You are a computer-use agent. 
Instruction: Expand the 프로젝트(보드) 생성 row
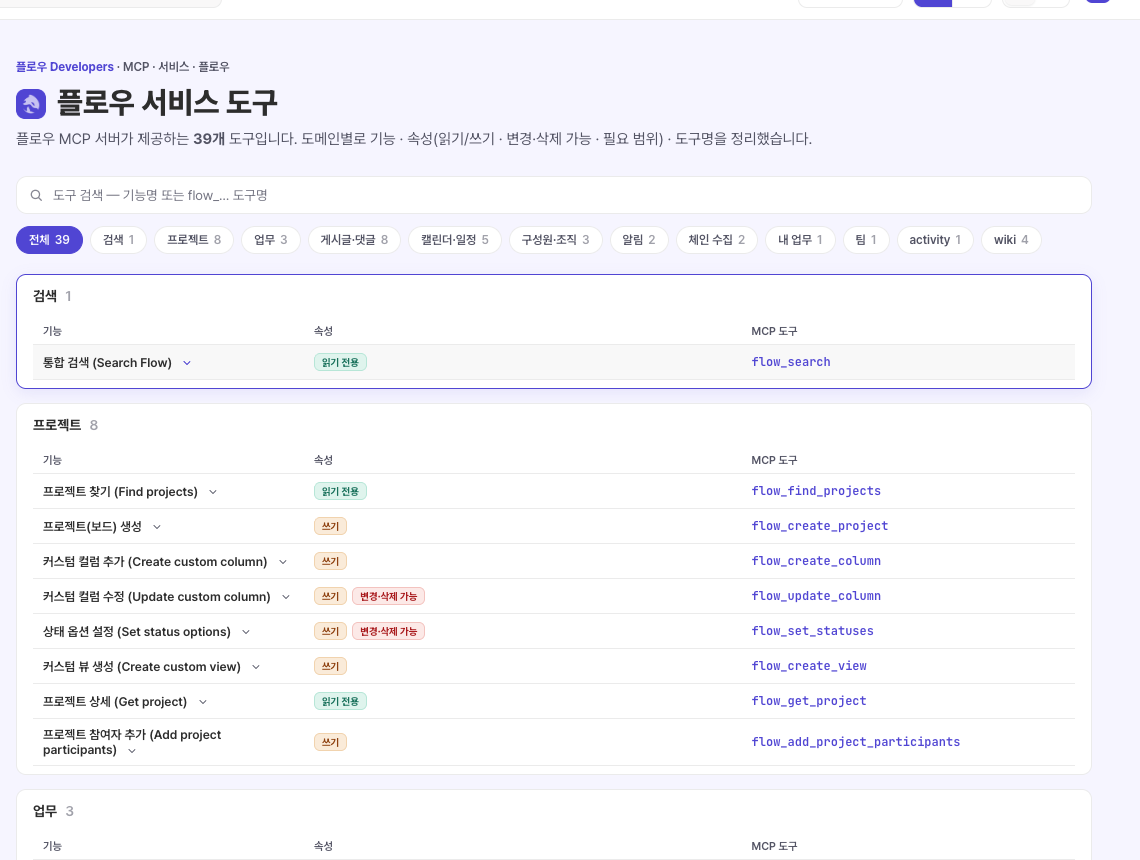157,527
